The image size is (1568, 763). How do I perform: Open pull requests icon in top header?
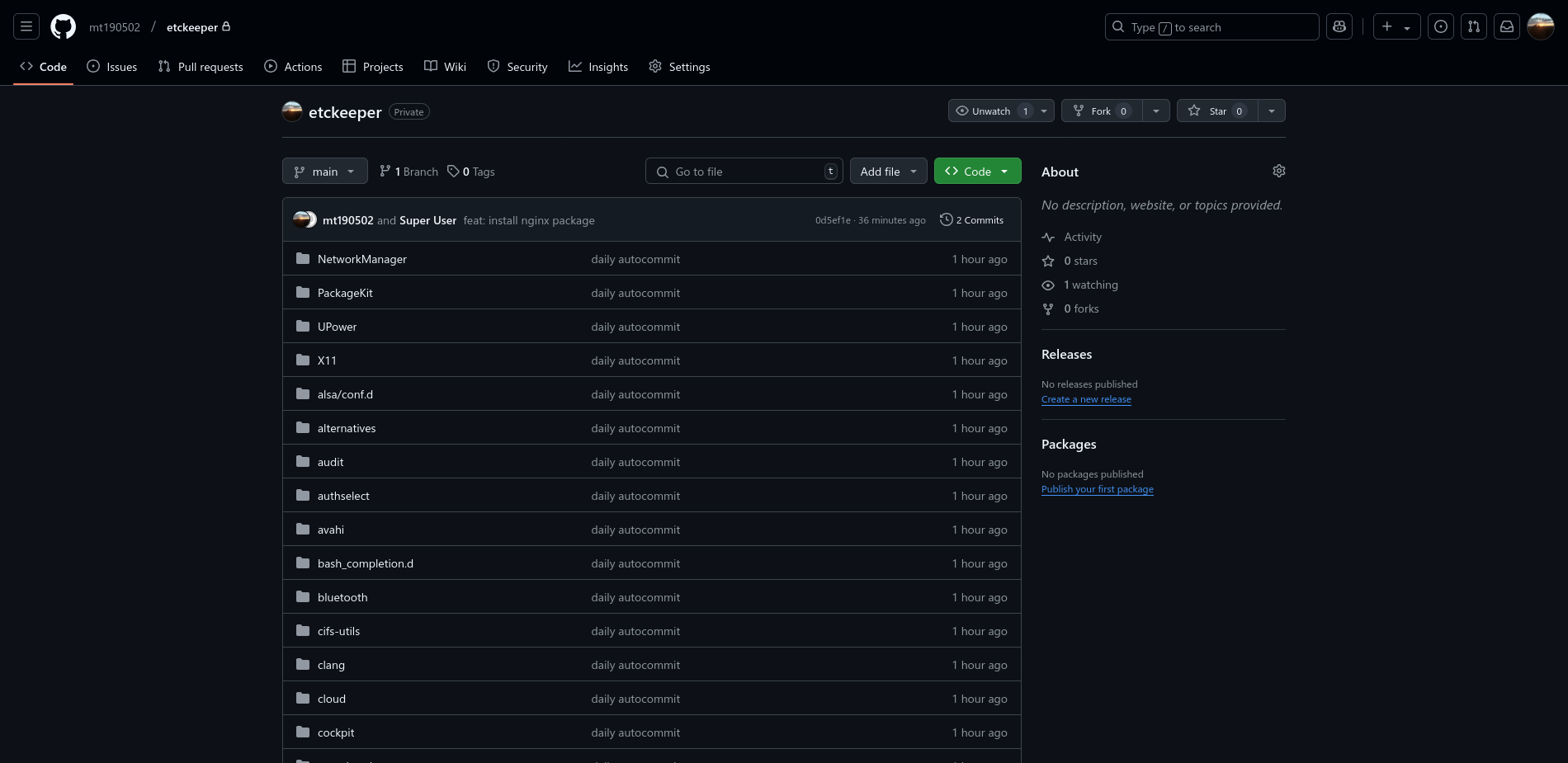point(1474,27)
